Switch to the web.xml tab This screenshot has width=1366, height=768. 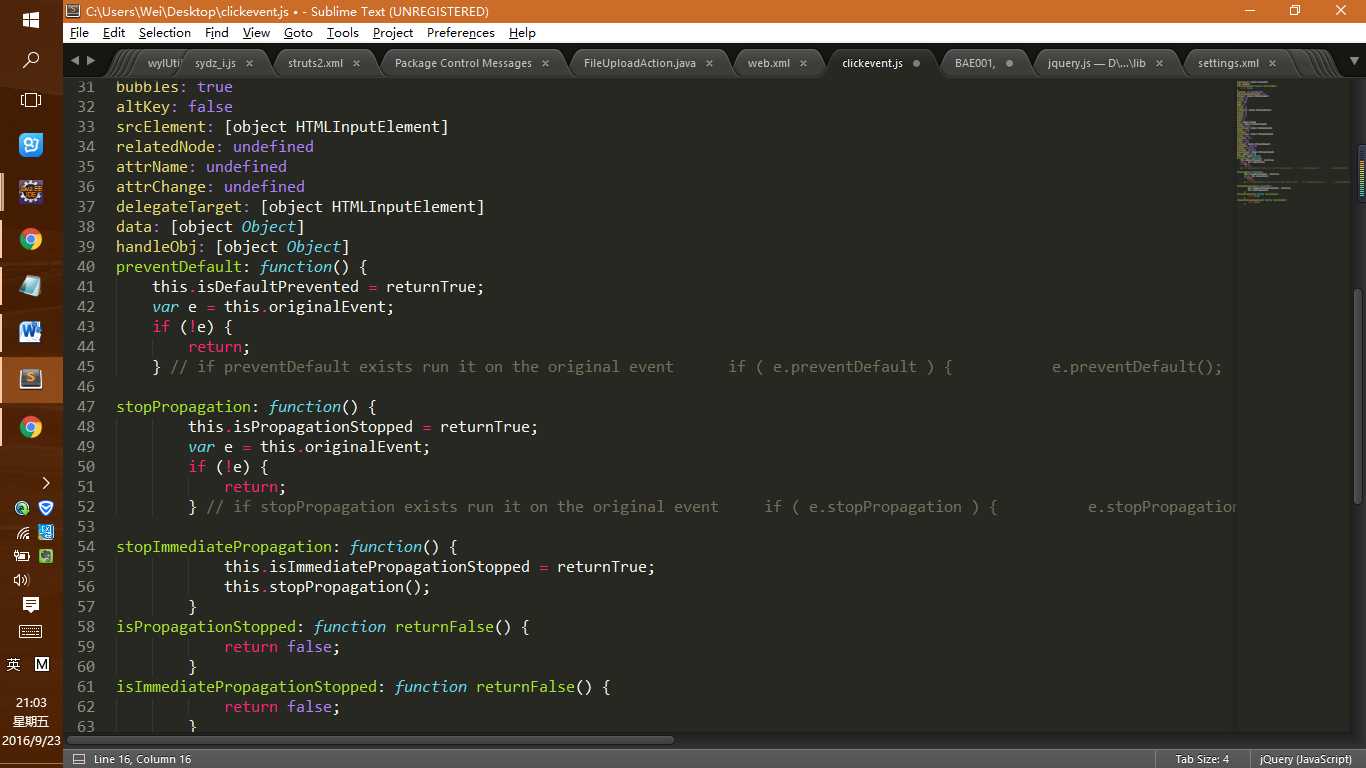click(x=768, y=63)
